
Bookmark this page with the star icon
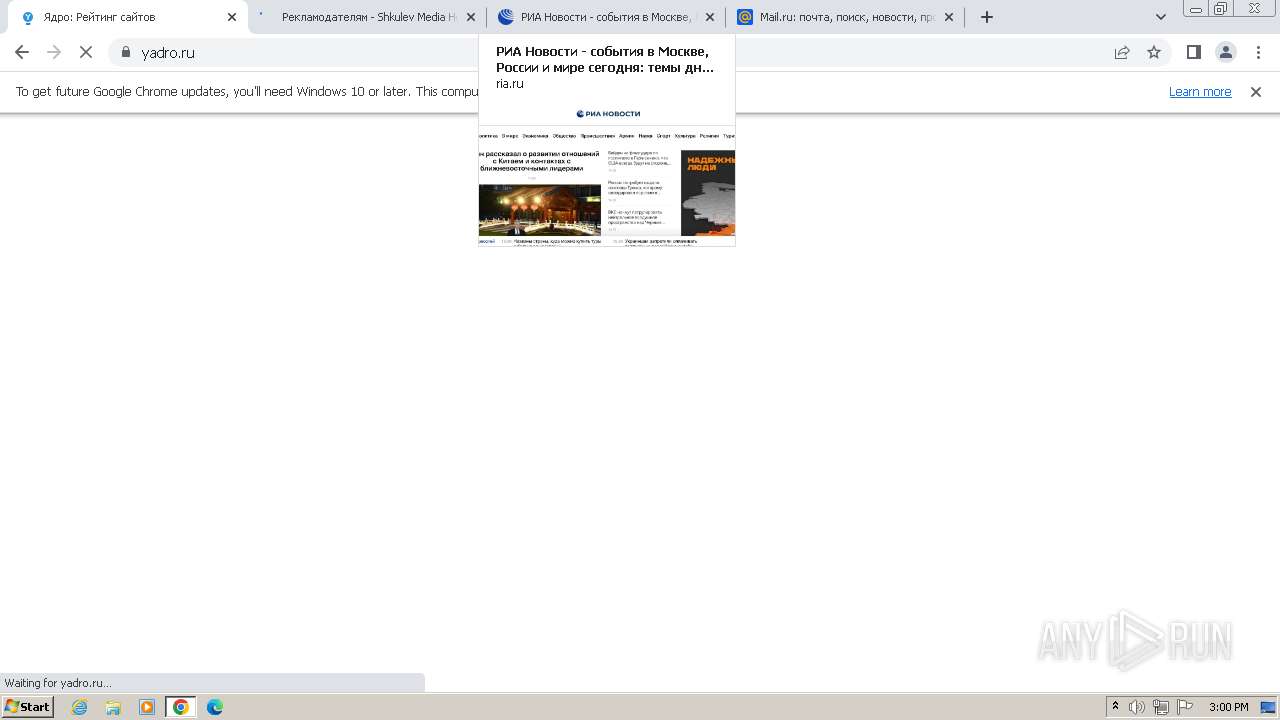(1154, 52)
